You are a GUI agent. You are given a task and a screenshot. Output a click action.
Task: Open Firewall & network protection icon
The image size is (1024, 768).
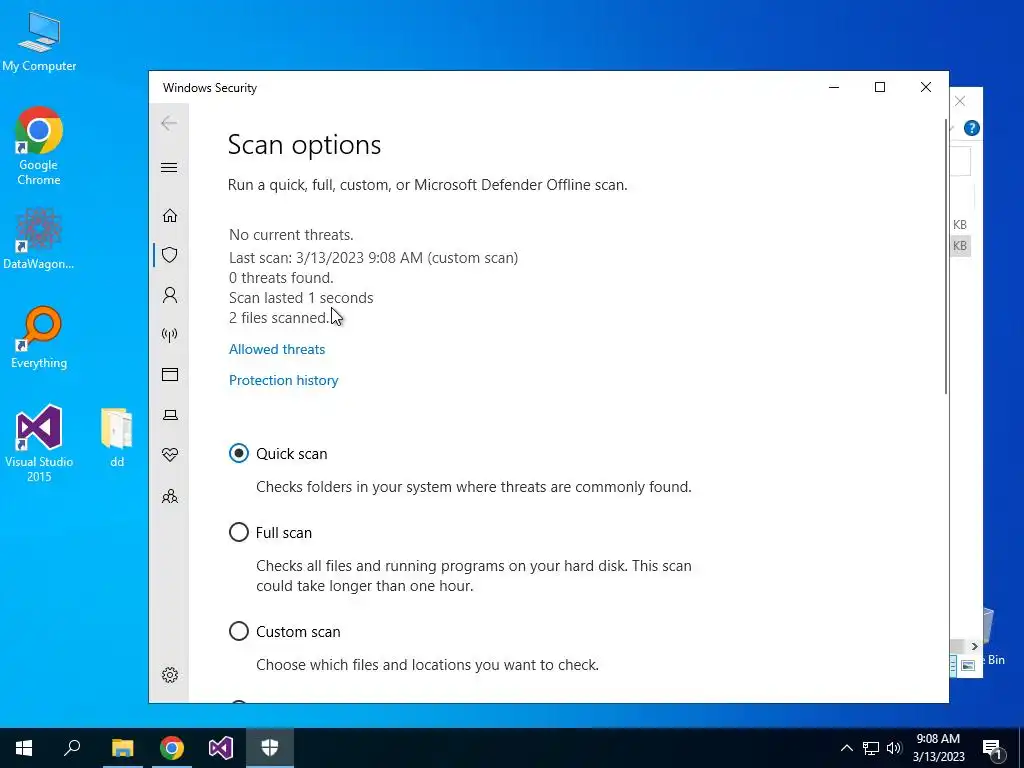tap(170, 335)
